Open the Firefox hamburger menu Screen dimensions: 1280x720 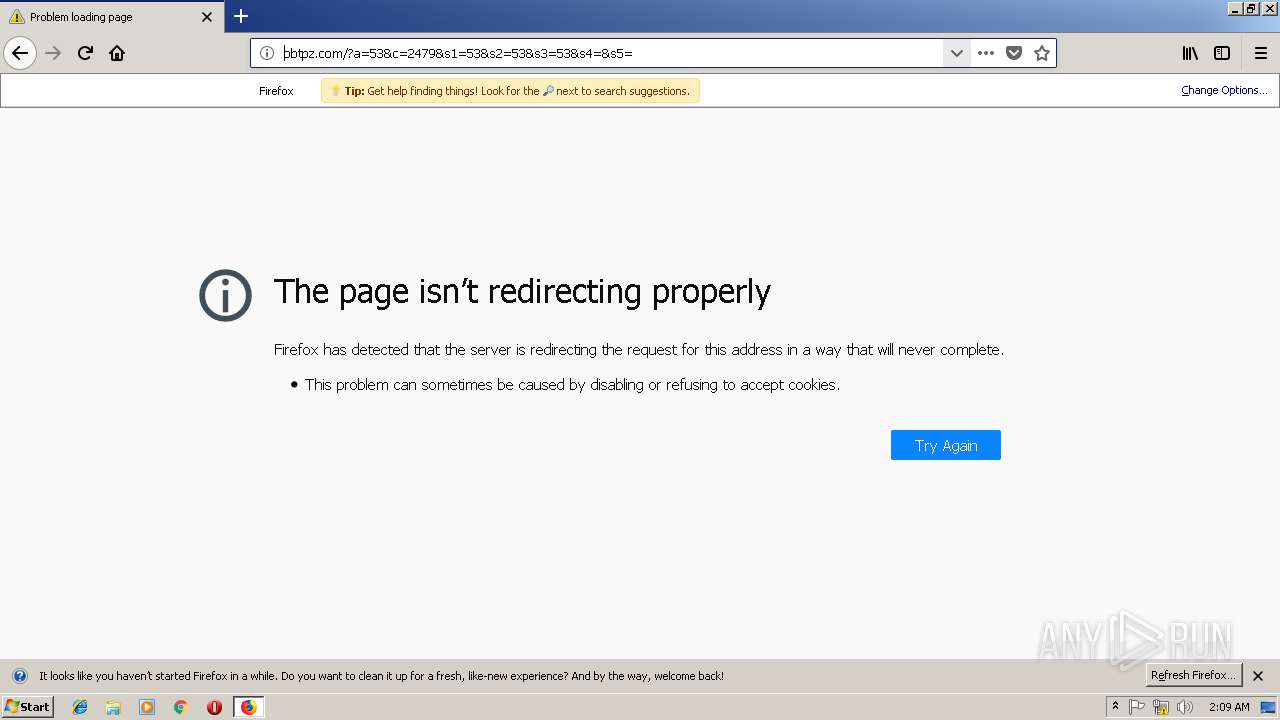point(1261,53)
